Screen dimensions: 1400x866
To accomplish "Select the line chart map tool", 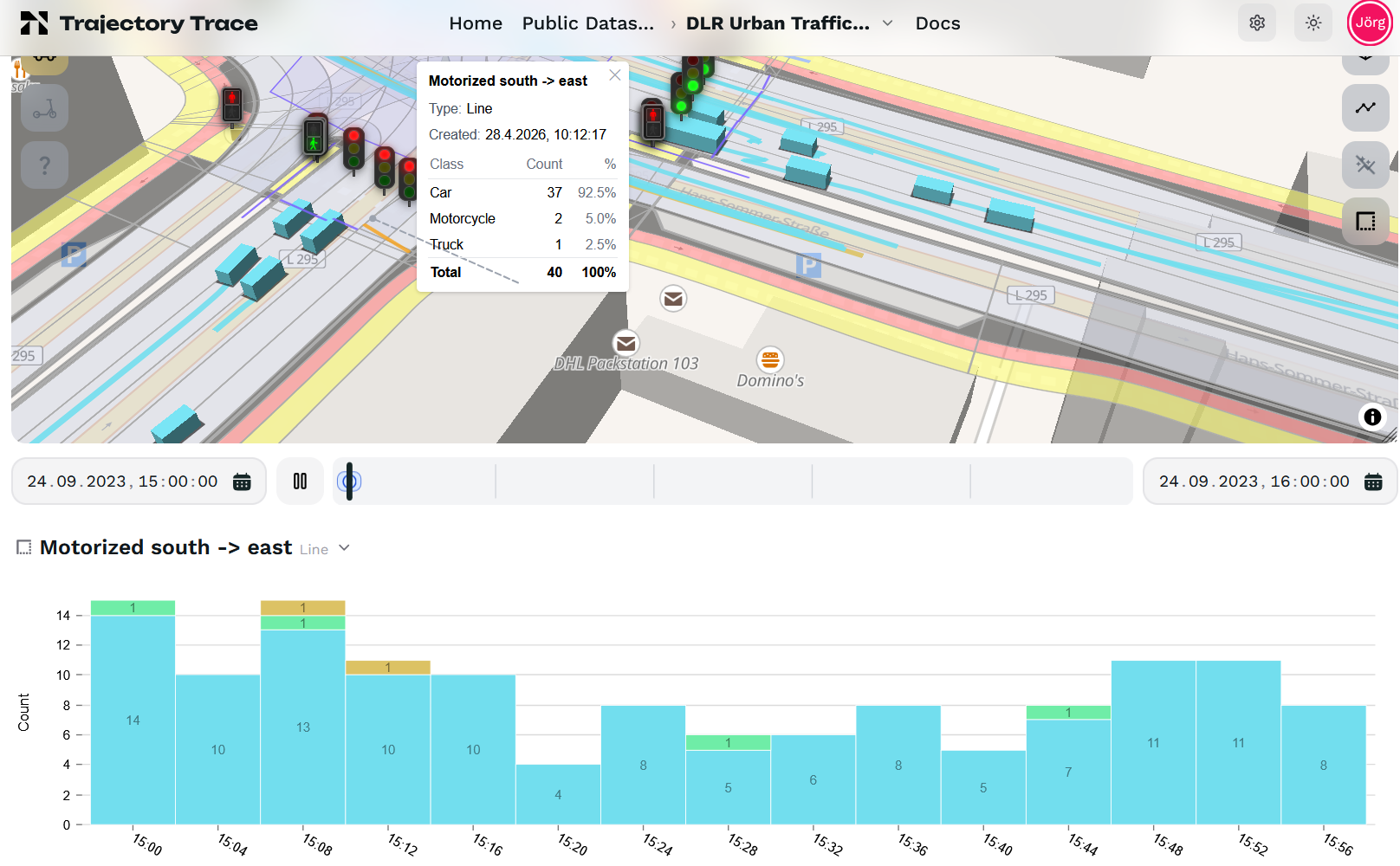I will (x=1365, y=108).
